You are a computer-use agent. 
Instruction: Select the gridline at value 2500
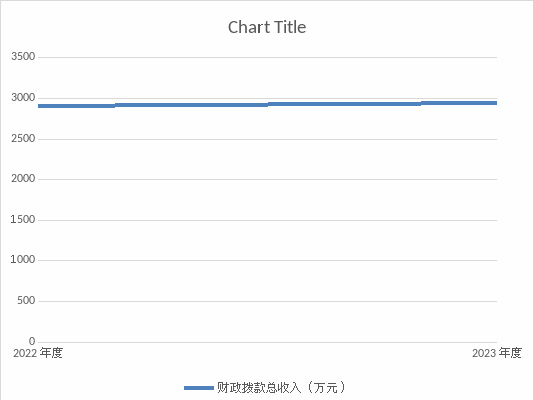tap(268, 139)
